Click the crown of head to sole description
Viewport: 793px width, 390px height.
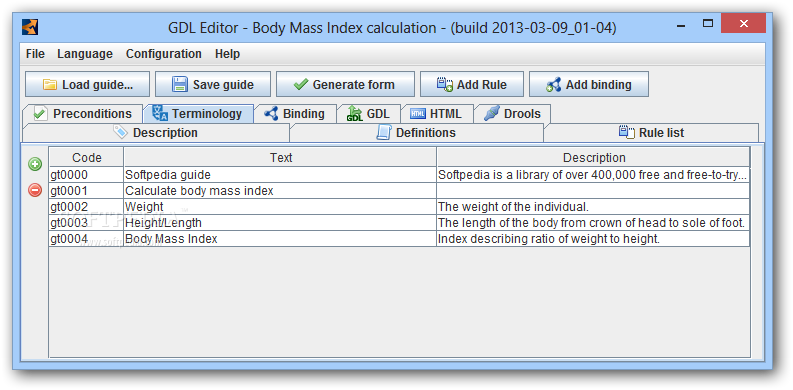coord(593,223)
